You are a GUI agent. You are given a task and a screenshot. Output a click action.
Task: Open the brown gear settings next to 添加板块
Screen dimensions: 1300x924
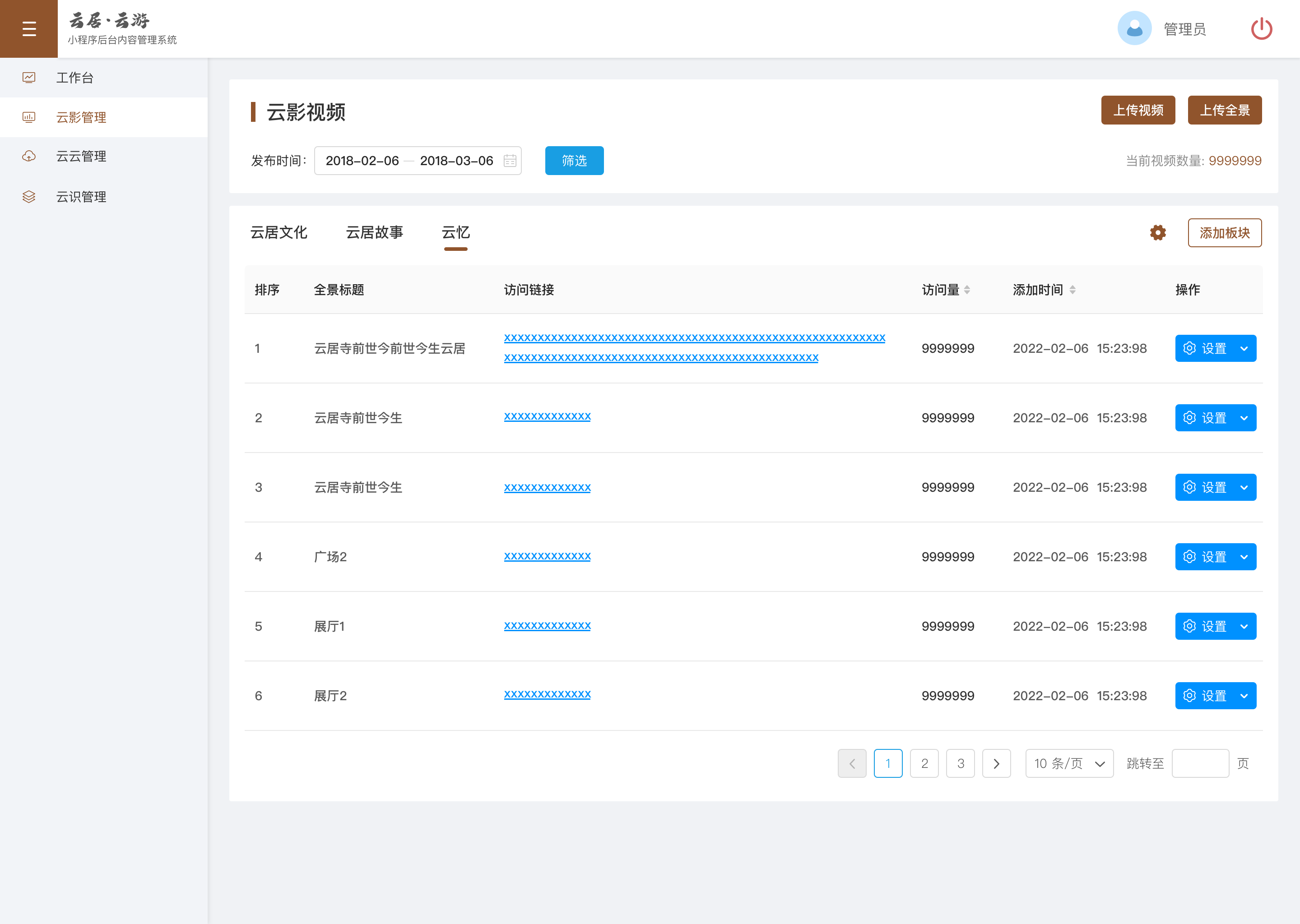point(1158,233)
